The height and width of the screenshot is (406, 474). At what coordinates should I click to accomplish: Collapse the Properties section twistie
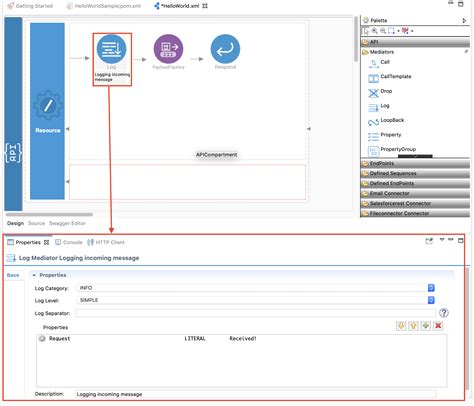coord(34,275)
